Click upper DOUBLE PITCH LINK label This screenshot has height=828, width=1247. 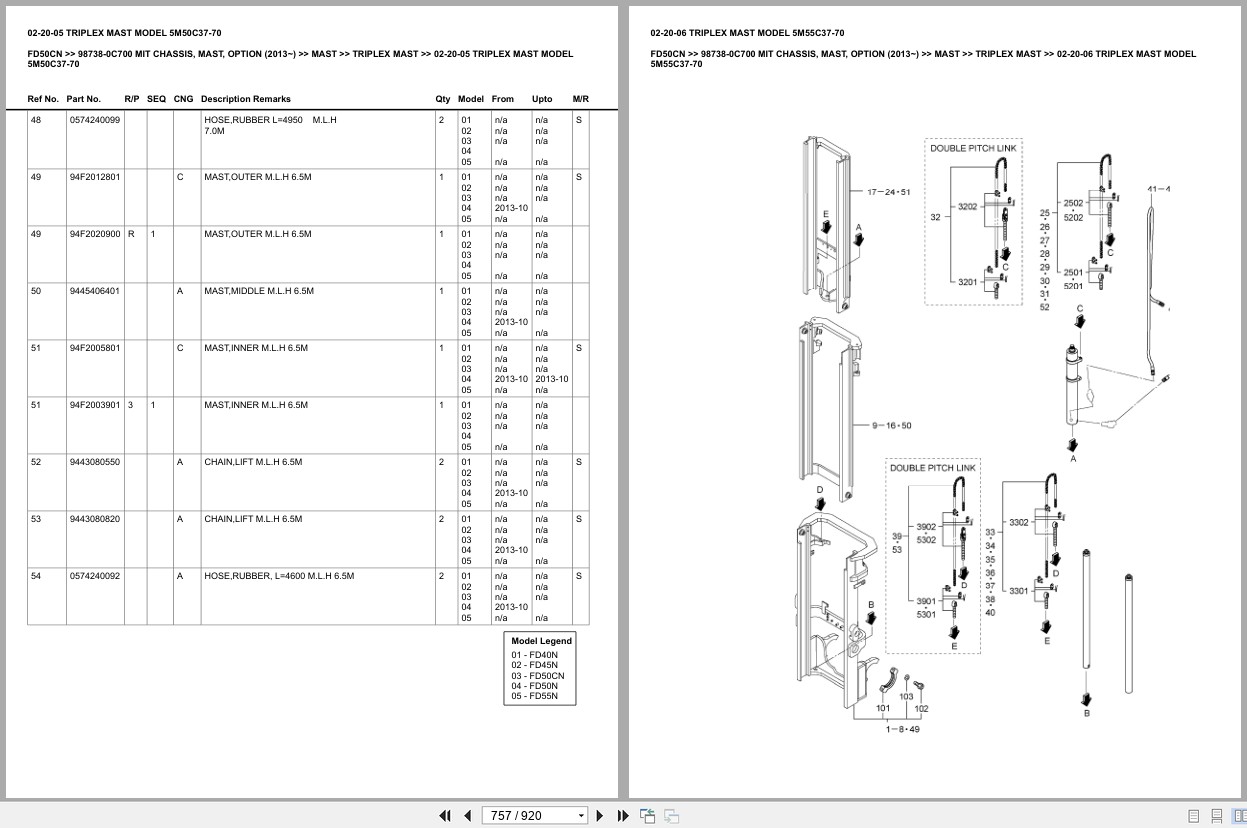(973, 148)
